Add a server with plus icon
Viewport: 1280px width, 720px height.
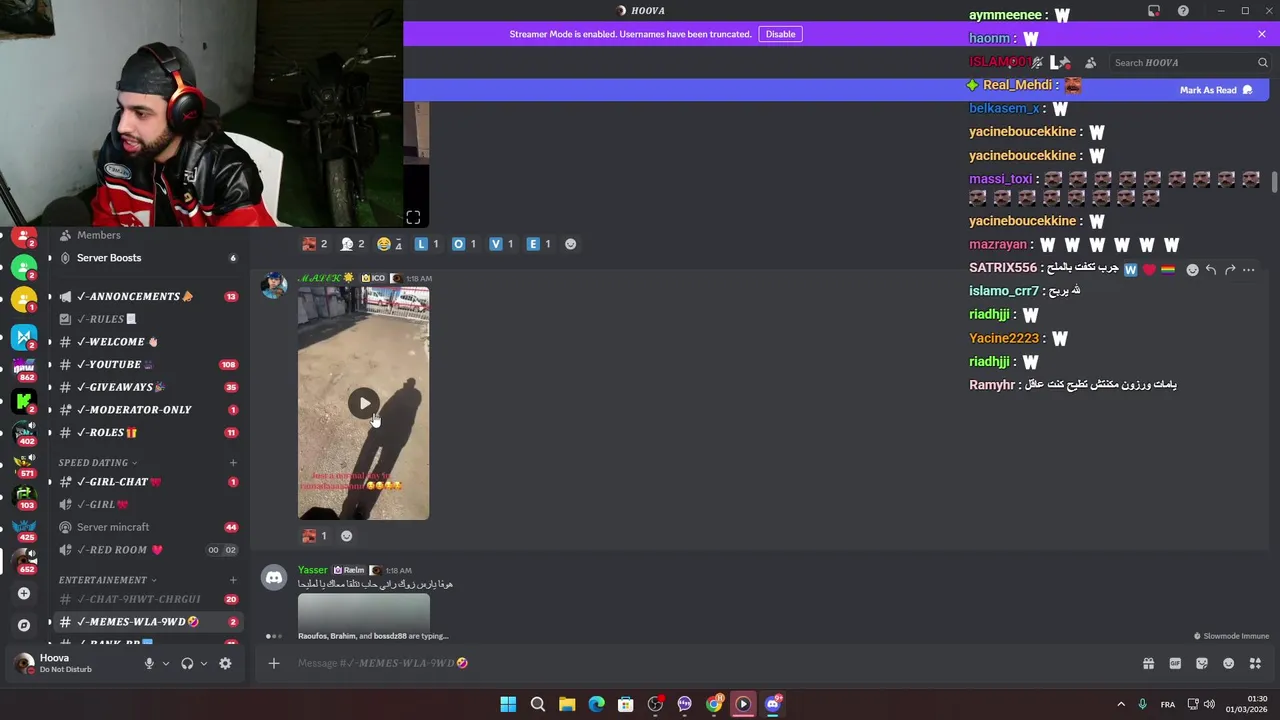[x=24, y=593]
